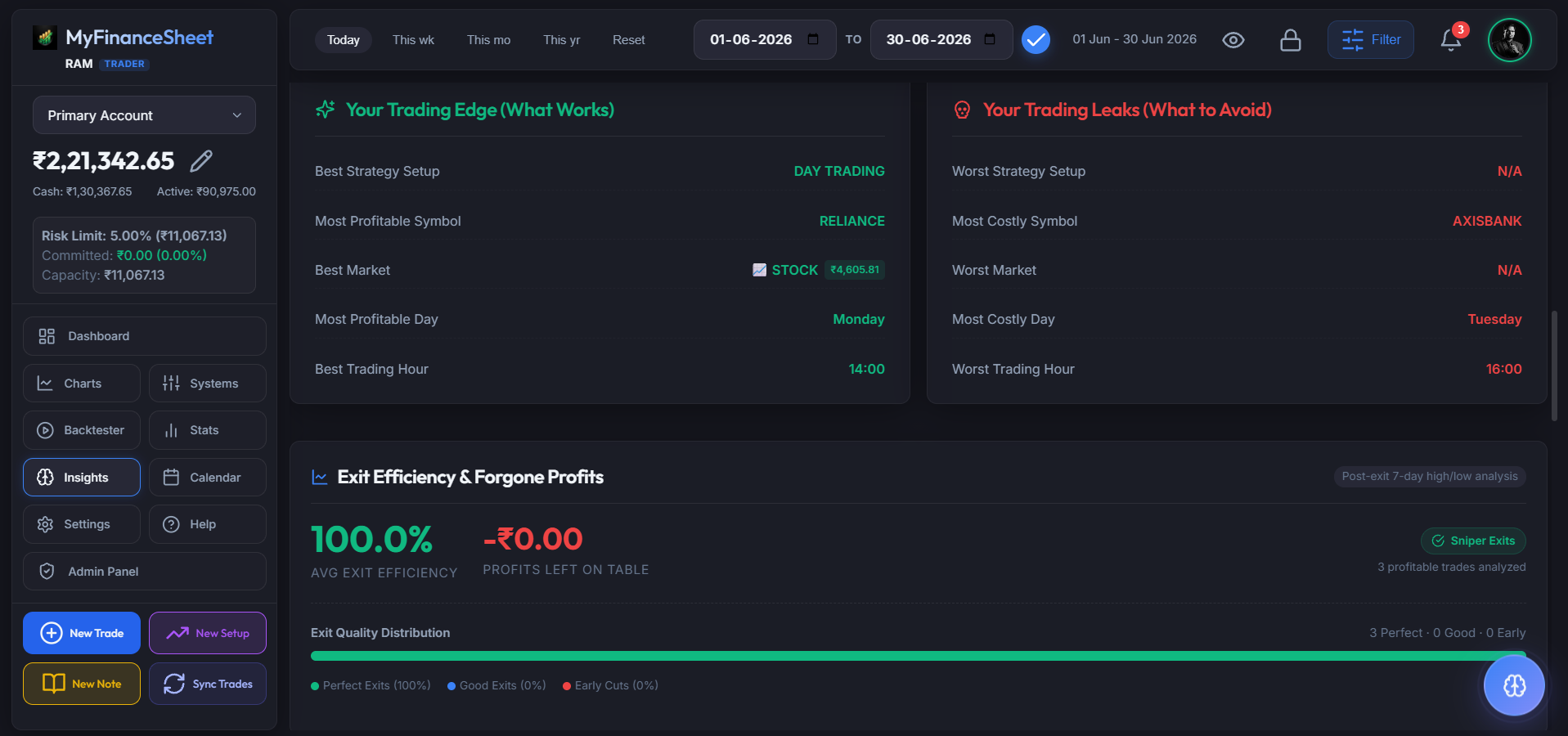Click Tuesday as most costly day
Screen dimensions: 1568x736
[x=1494, y=319]
